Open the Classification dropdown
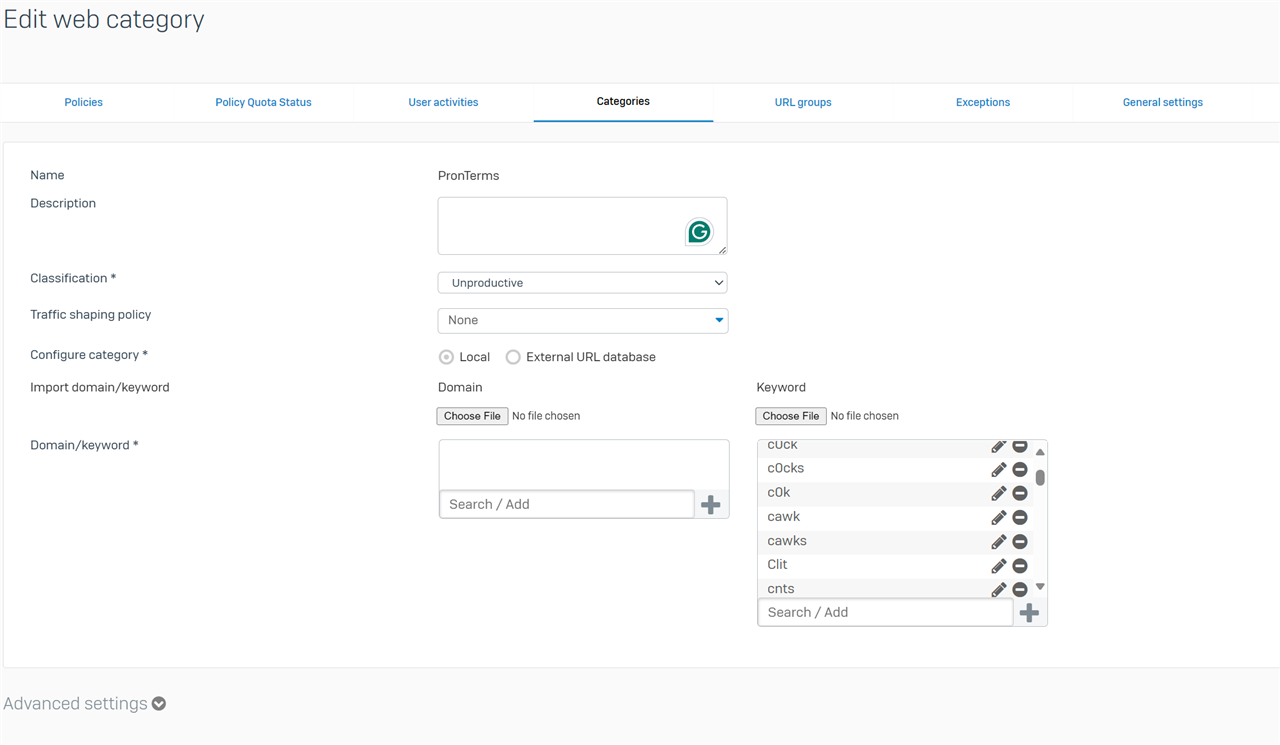1280x745 pixels. point(582,283)
